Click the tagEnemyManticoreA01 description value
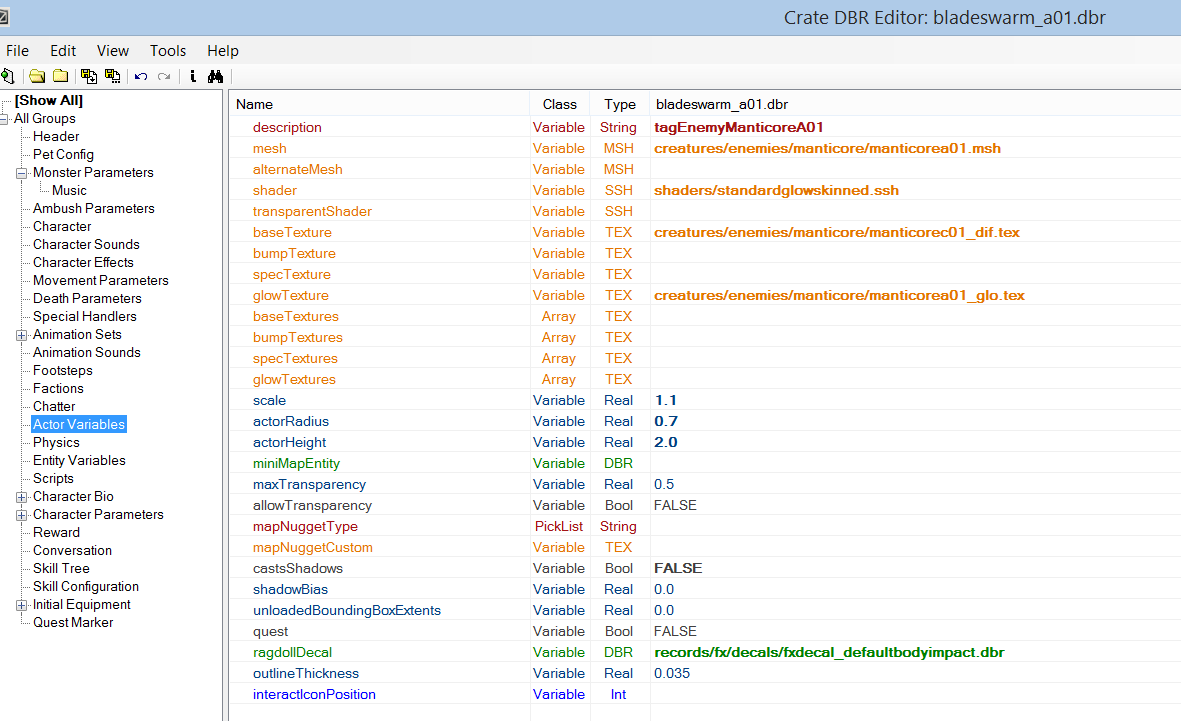 tap(738, 127)
